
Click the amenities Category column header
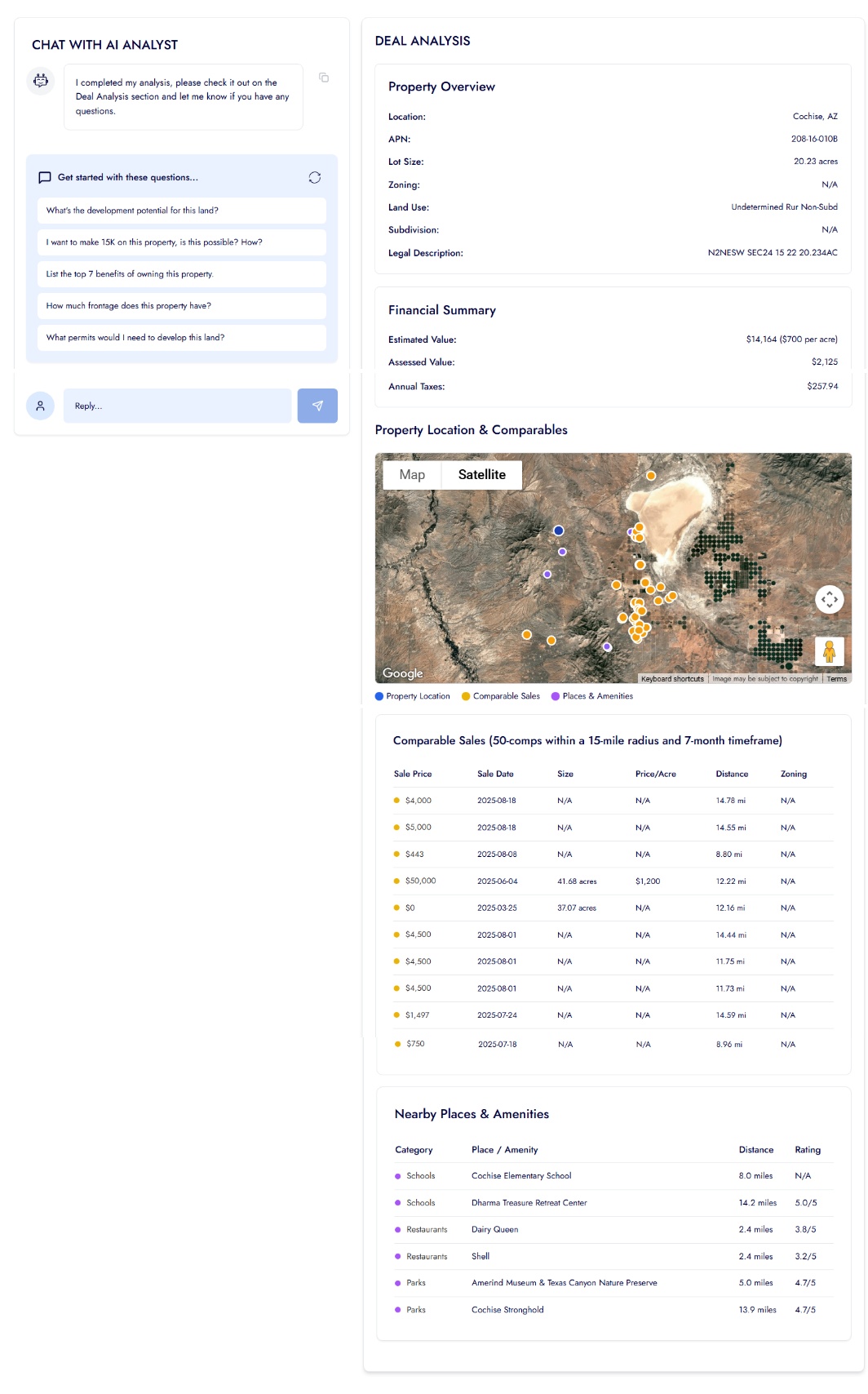(x=414, y=1150)
